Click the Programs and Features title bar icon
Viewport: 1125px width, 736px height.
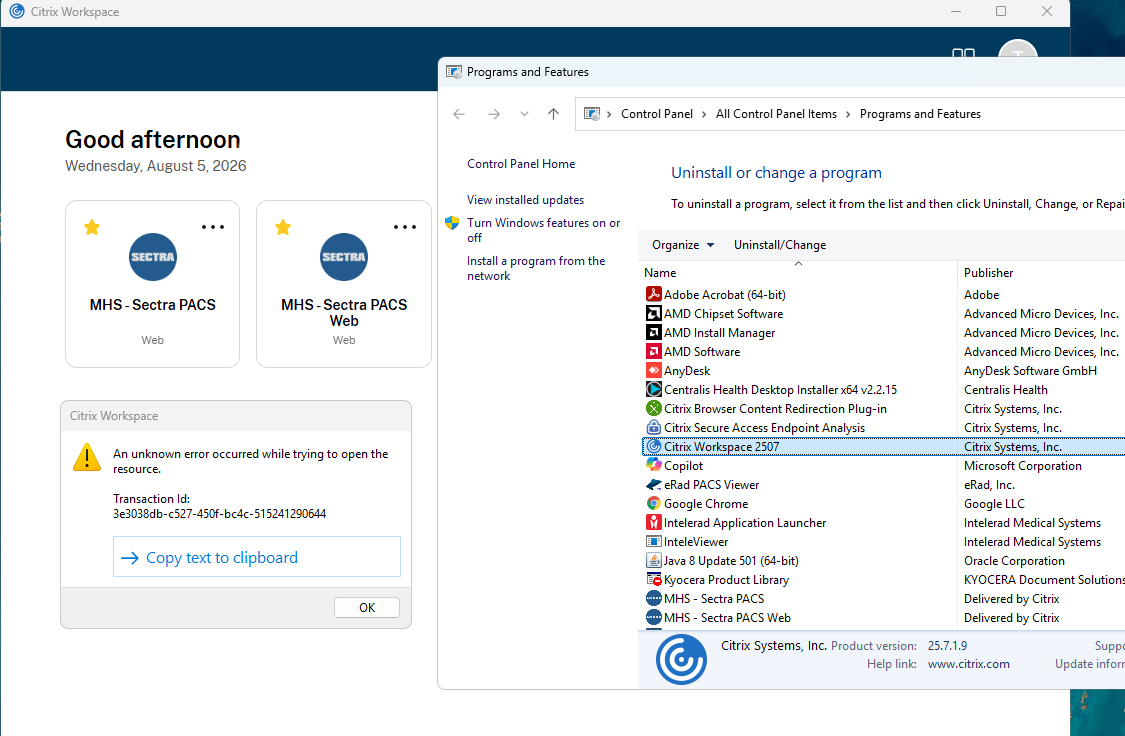[x=454, y=72]
